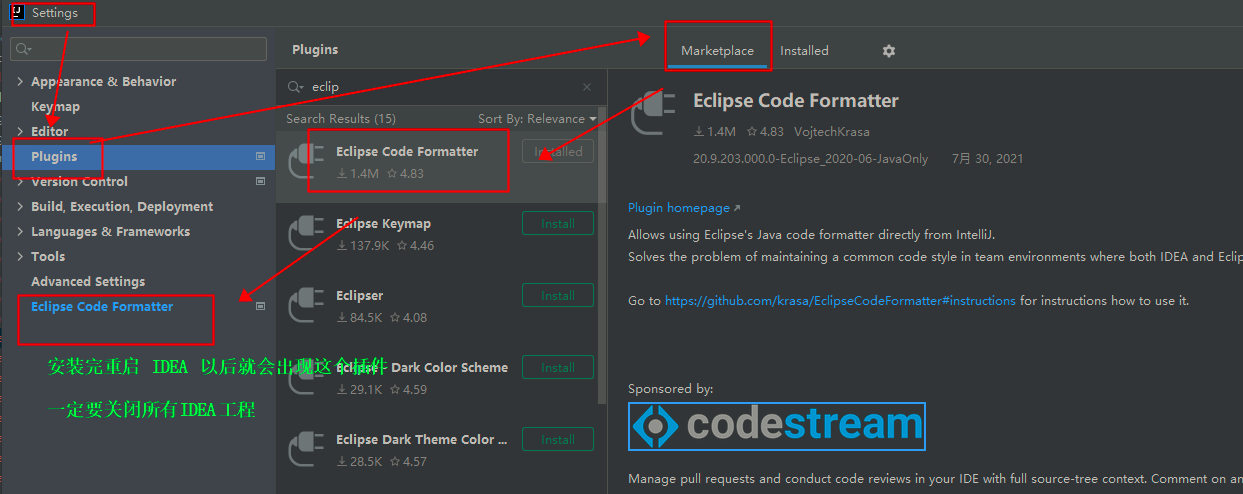
Task: Click the 84.5K download count for Eclipser
Action: click(x=359, y=317)
